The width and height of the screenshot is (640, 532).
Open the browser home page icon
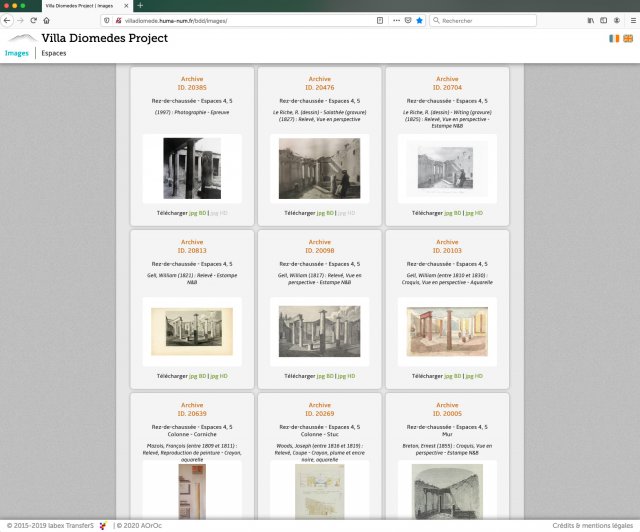click(47, 20)
